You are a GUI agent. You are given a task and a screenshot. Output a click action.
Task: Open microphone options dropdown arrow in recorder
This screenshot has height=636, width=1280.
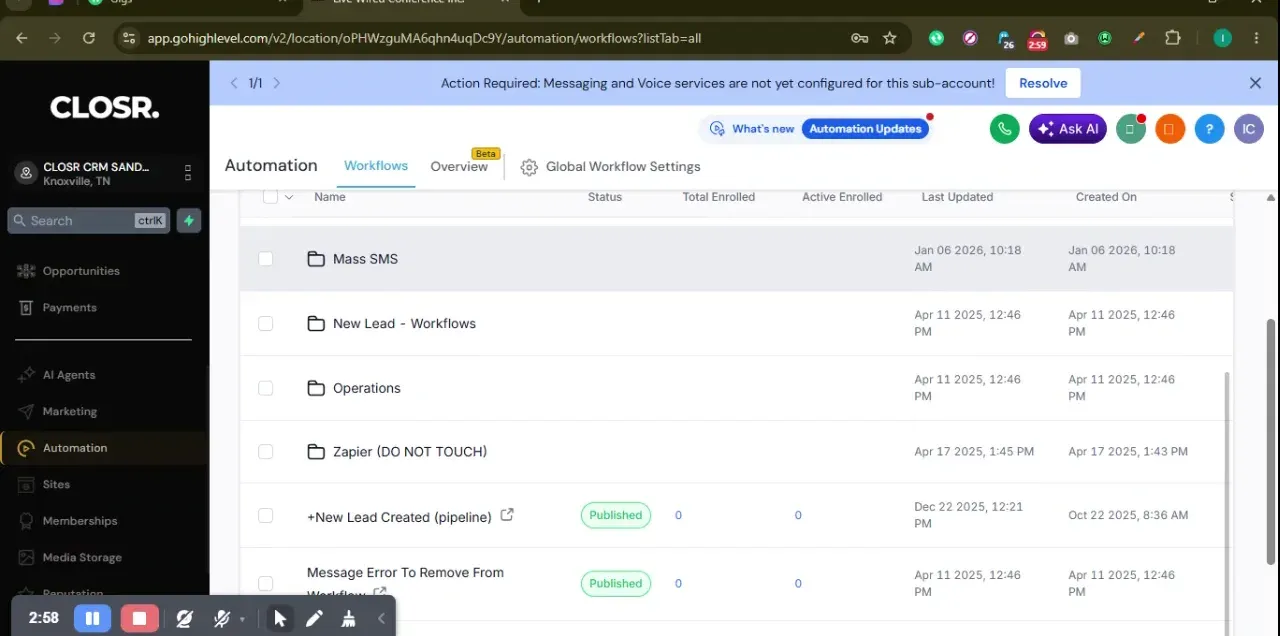click(242, 619)
